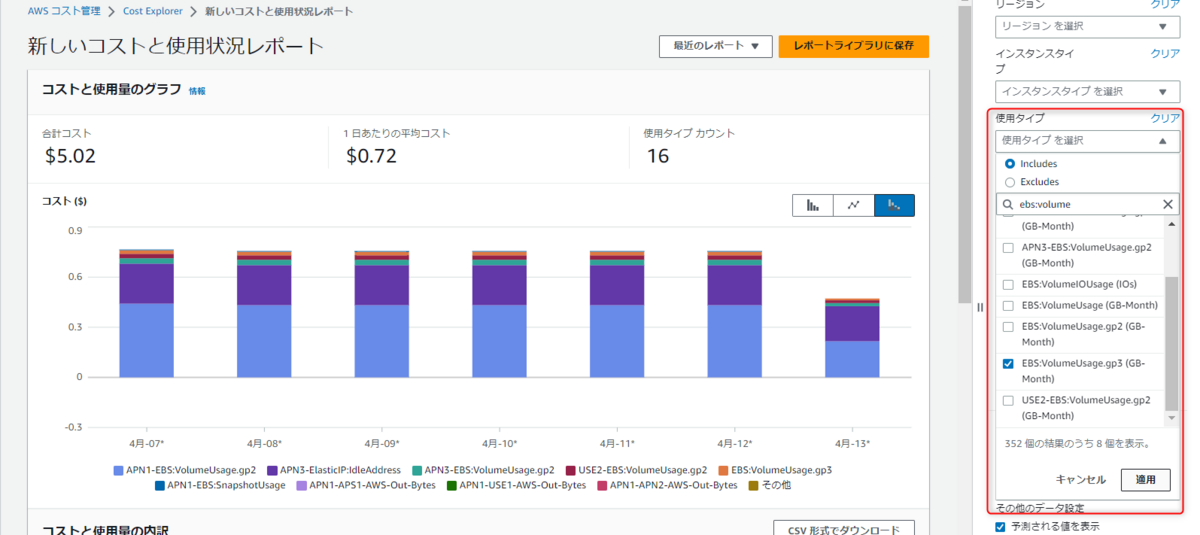Click コストと使用量の内訳 heading

(x=105, y=529)
